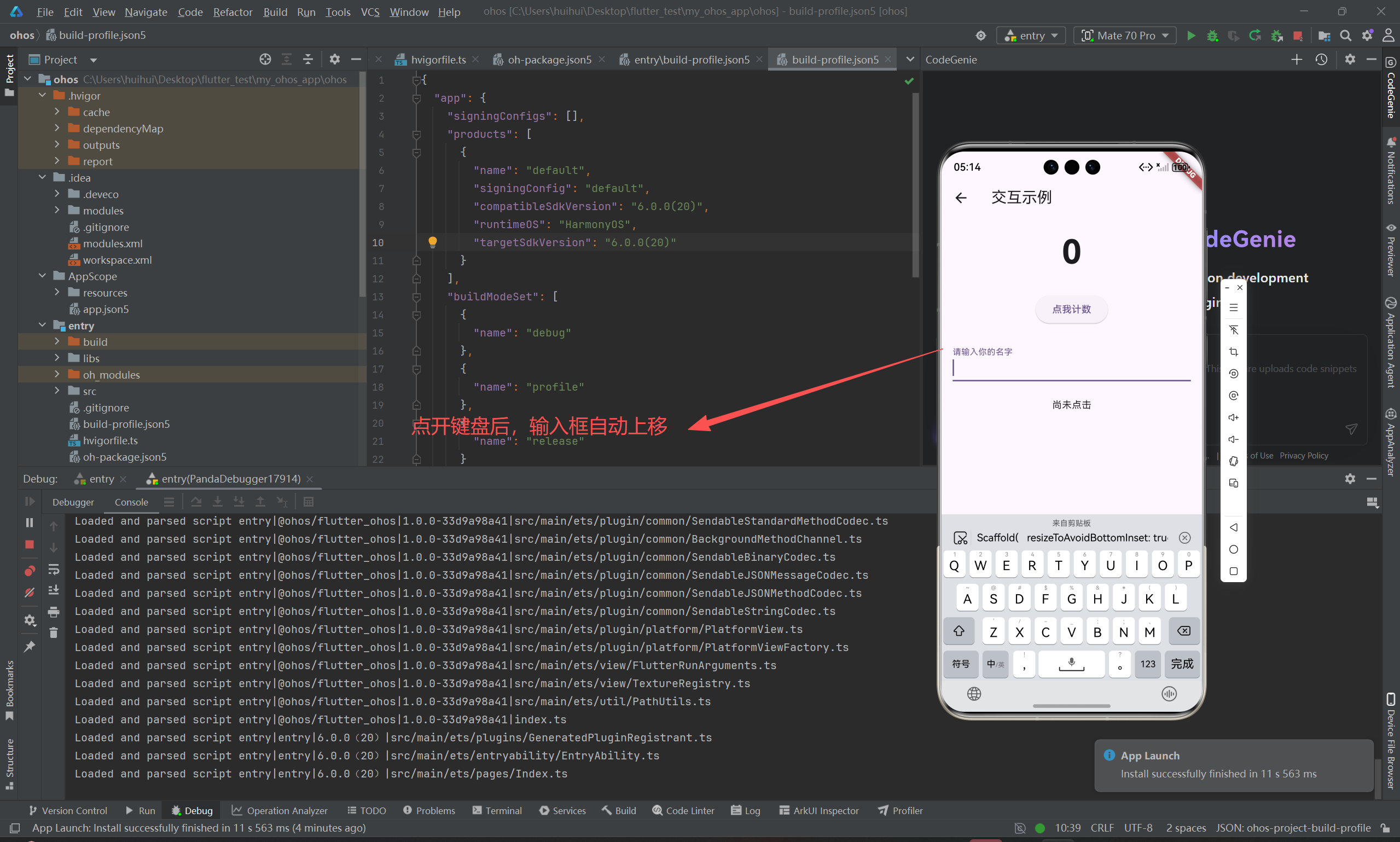Click the Mute Breakpoints icon

point(30,593)
